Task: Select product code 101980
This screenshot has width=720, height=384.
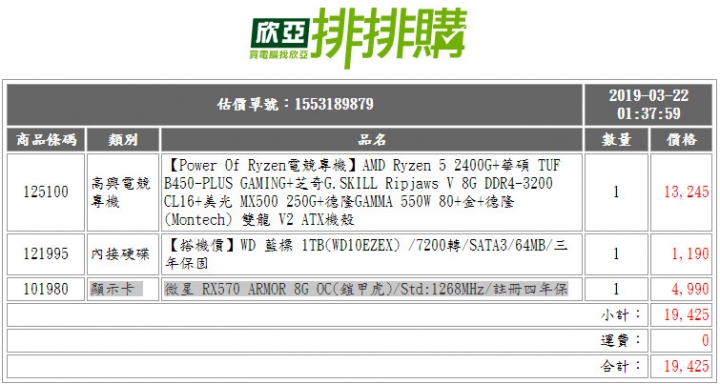Action: point(46,289)
